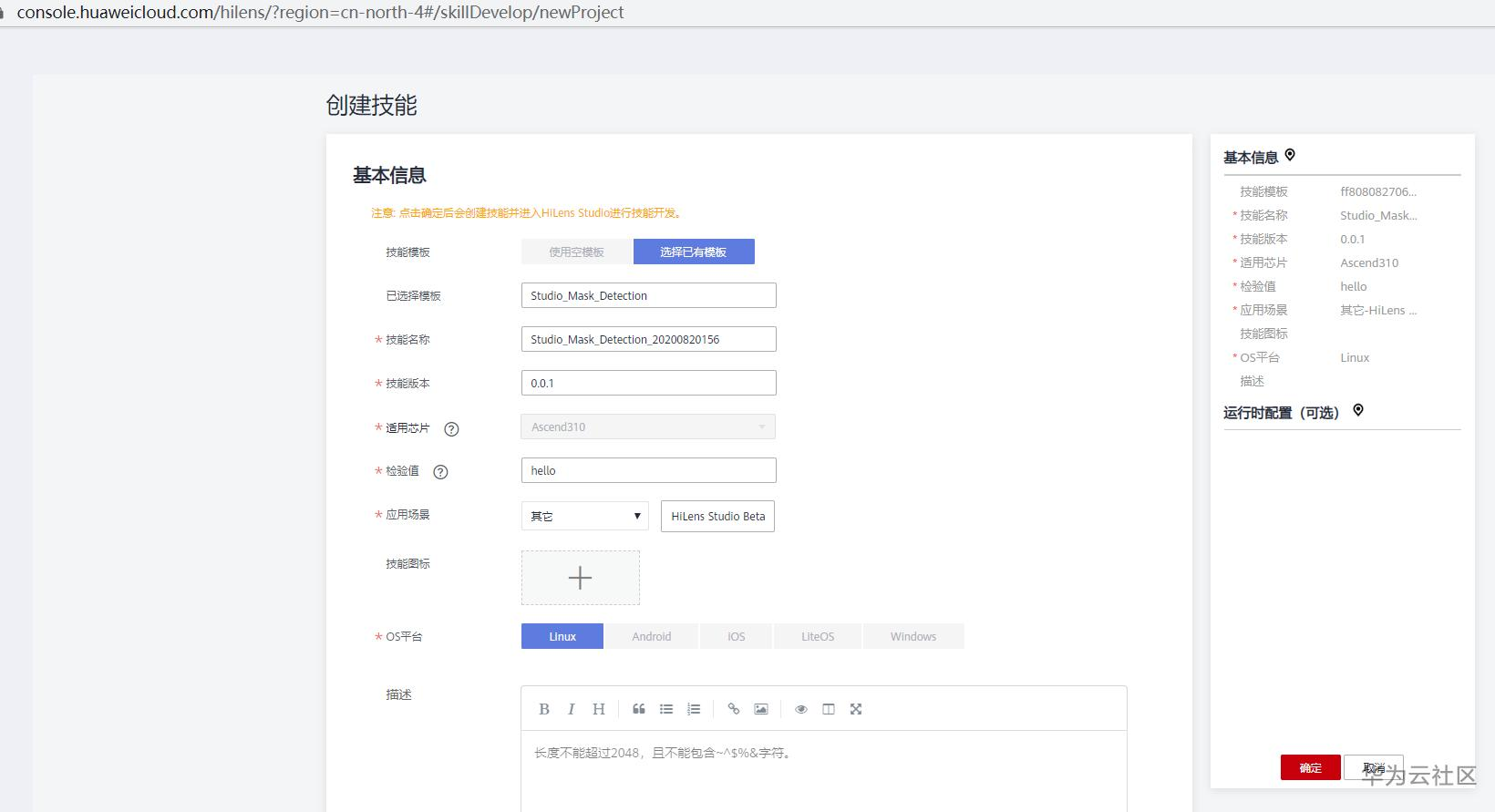Open the Ascend310 chip dropdown
1495x812 pixels.
(x=648, y=427)
